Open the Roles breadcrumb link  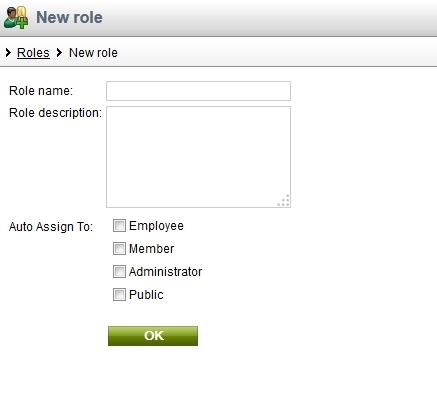pos(33,53)
